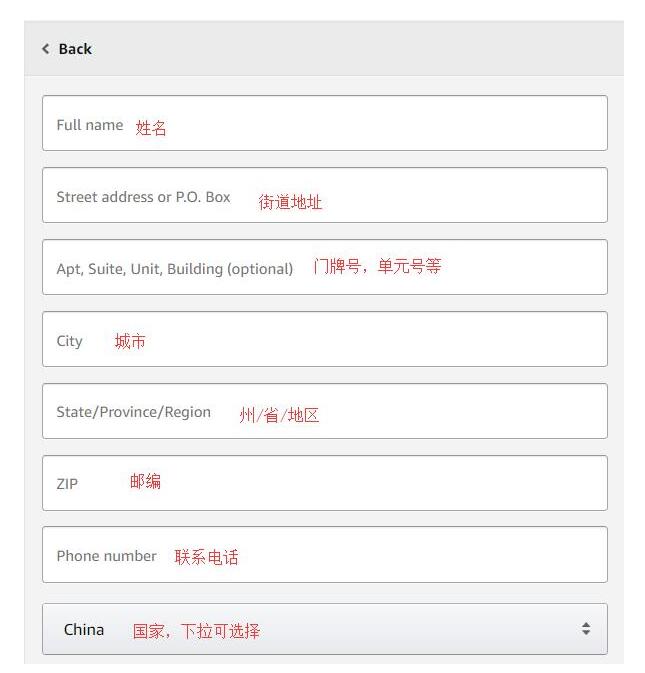Click the red 城市 annotation text
Viewport: 645px width, 673px height.
(x=130, y=342)
